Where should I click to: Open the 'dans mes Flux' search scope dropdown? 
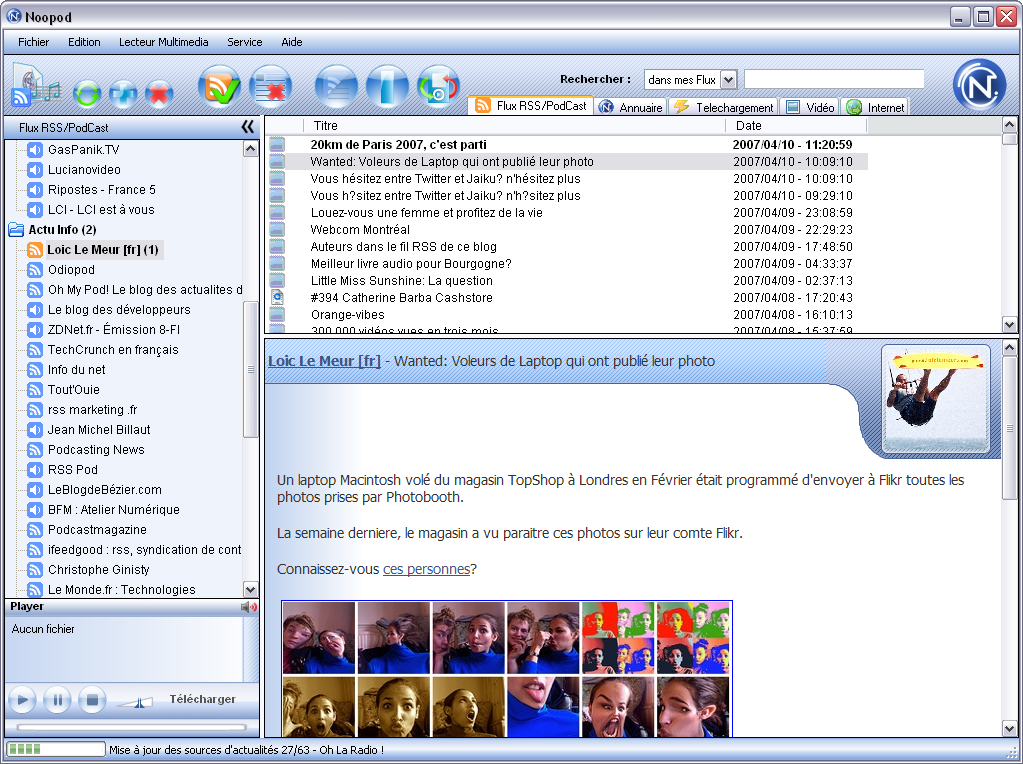(729, 80)
